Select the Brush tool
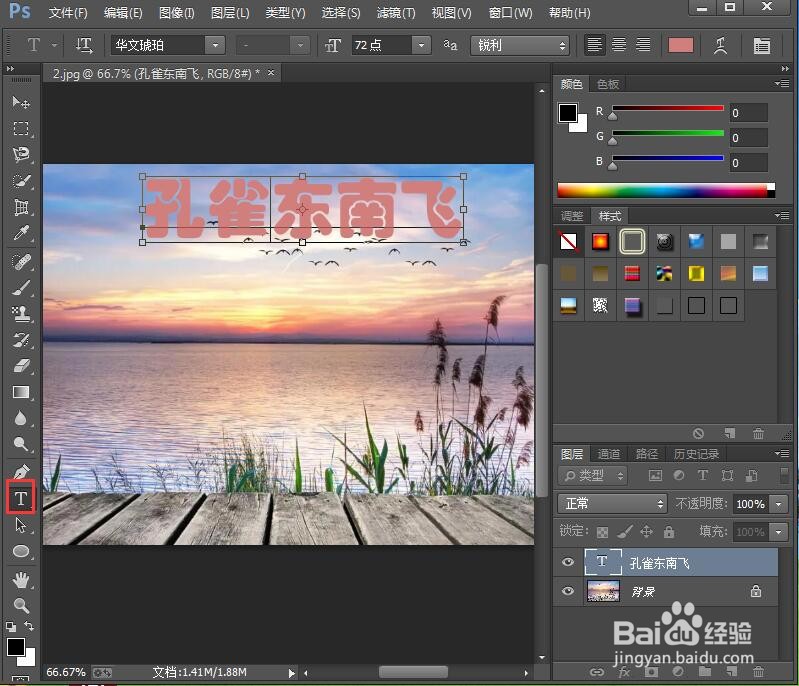Viewport: 799px width, 686px height. point(20,288)
